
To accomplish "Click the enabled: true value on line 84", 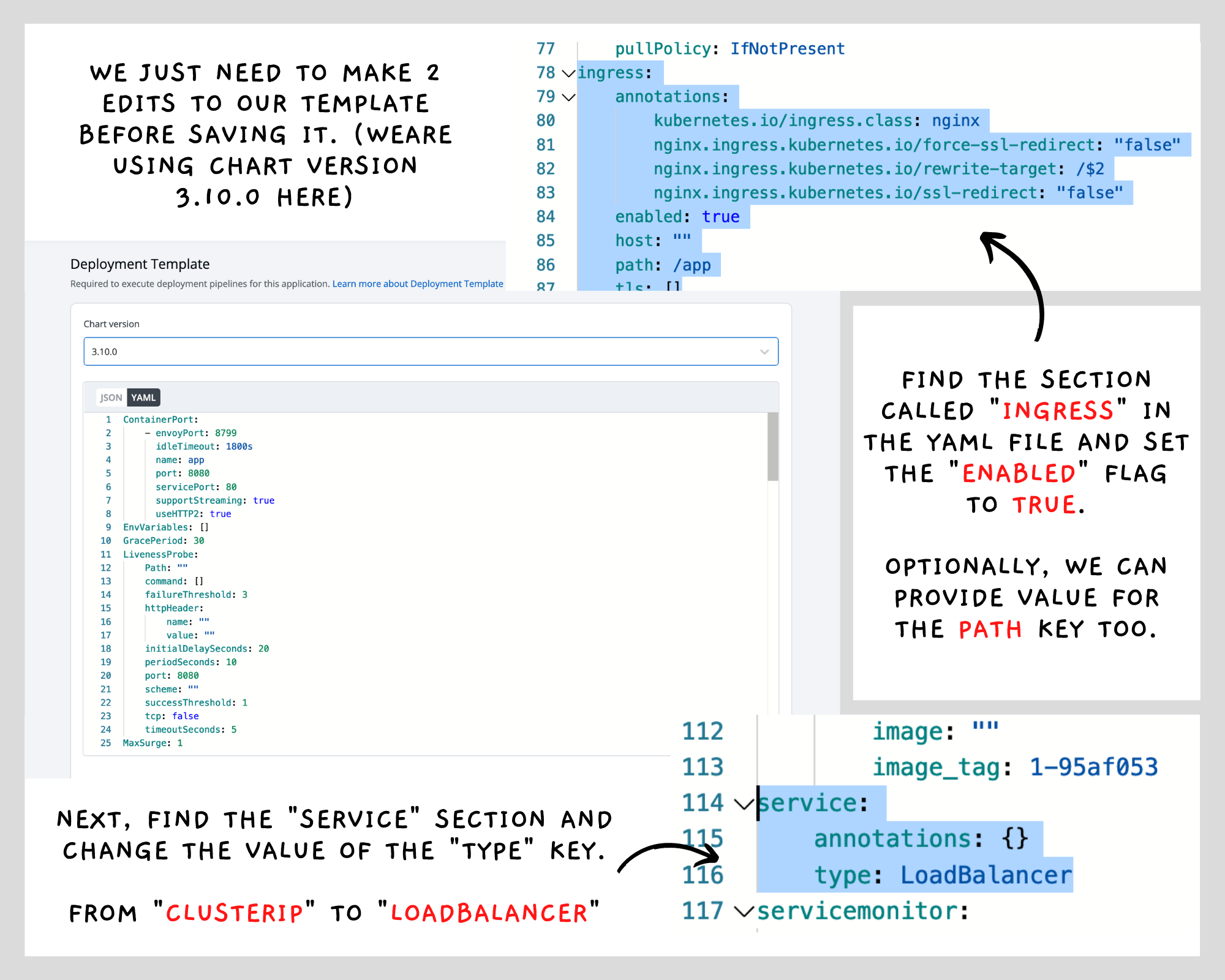I will pyautogui.click(x=720, y=217).
